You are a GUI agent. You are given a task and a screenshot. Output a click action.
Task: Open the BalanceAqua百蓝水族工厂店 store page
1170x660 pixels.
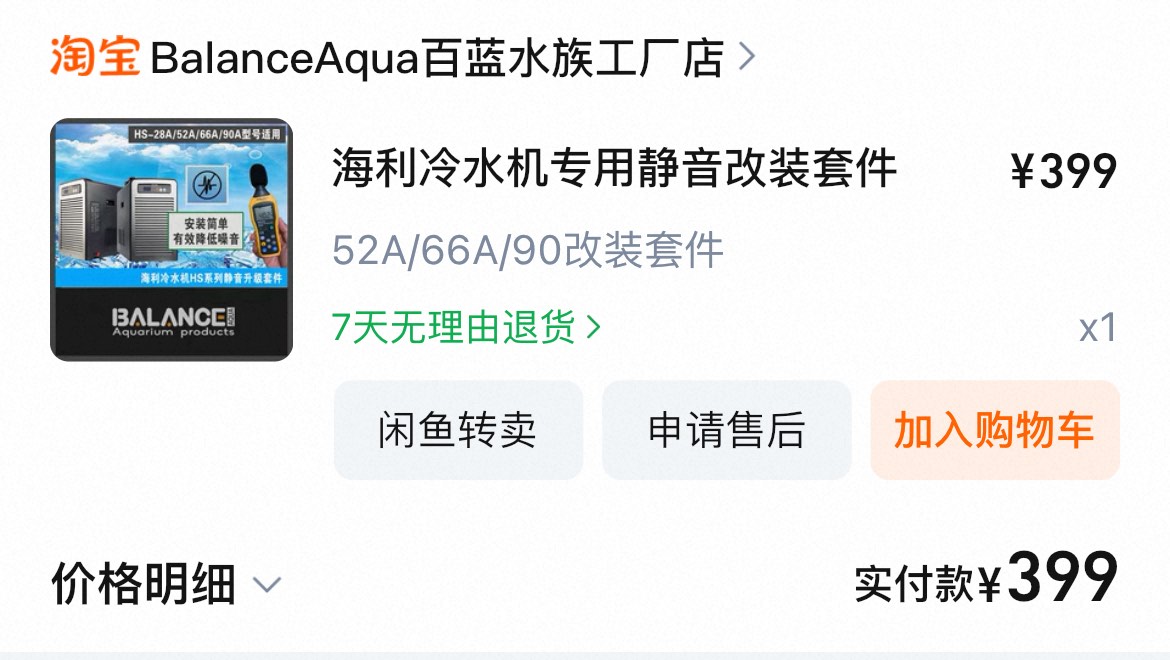[x=437, y=58]
